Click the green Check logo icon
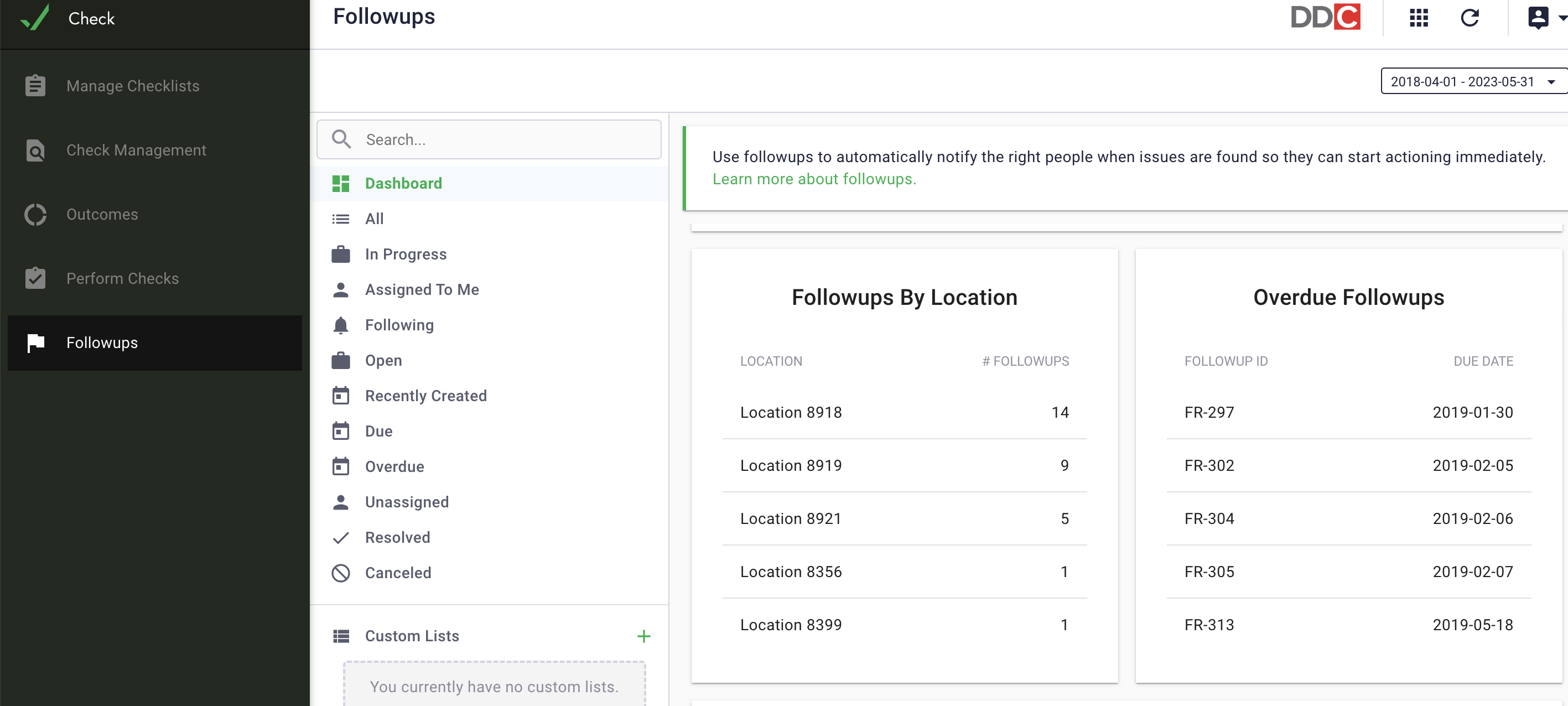The height and width of the screenshot is (706, 1568). point(35,17)
